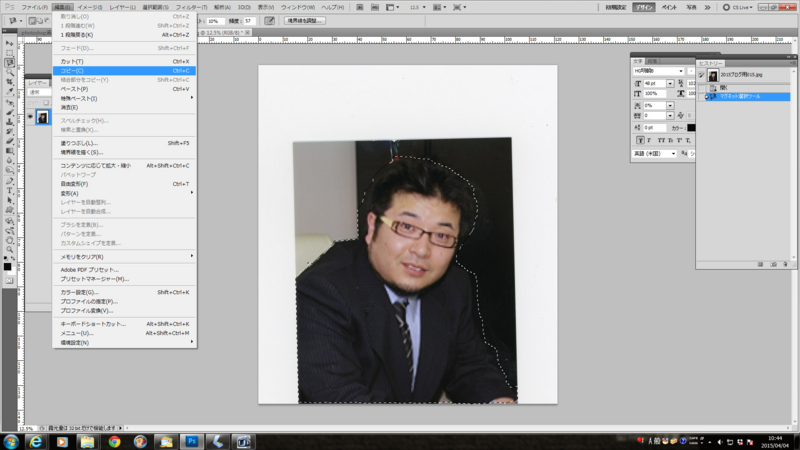
Task: Set history brush source on snapshot row
Action: 702,75
